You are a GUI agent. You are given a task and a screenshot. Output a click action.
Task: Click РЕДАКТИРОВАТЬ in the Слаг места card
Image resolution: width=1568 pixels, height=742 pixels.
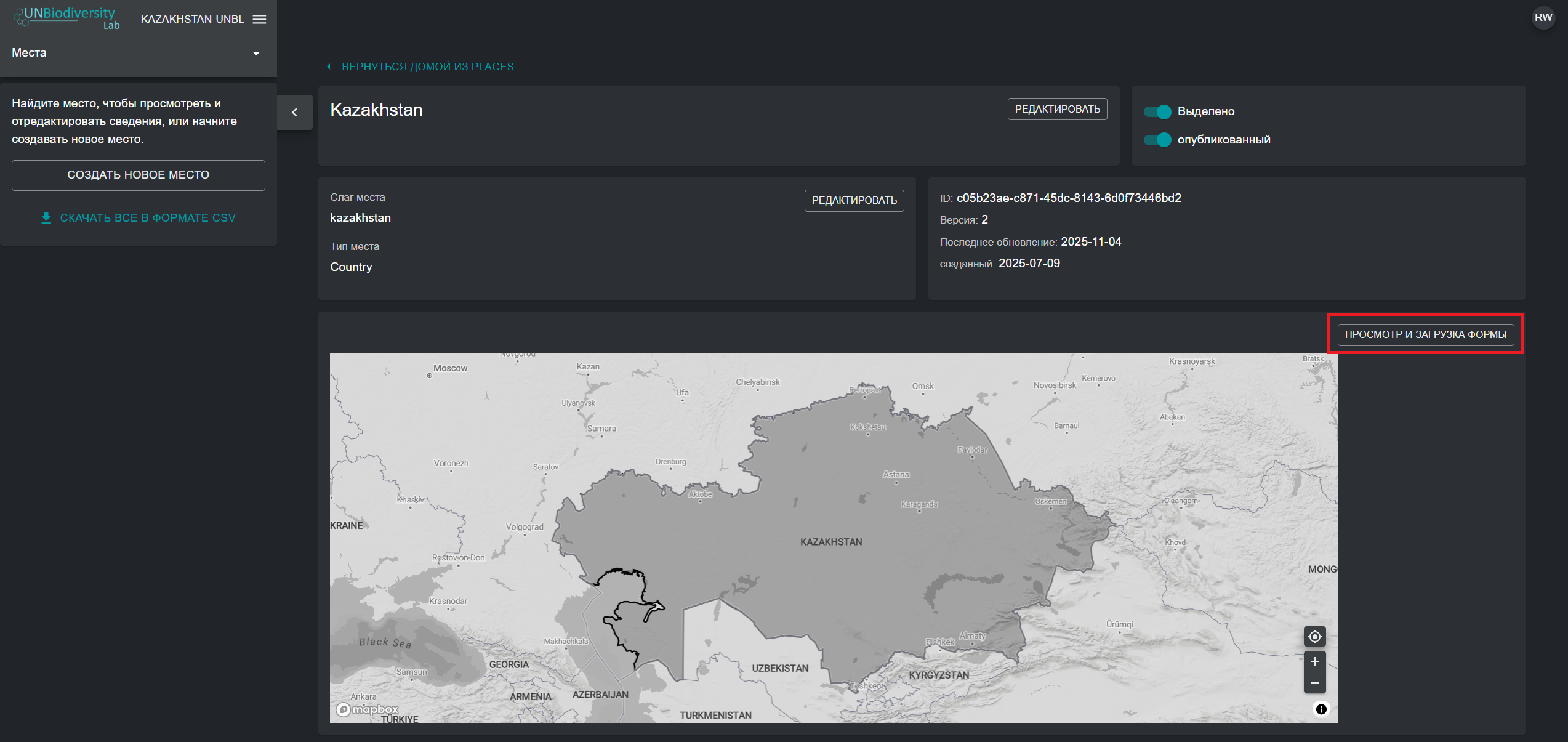854,200
